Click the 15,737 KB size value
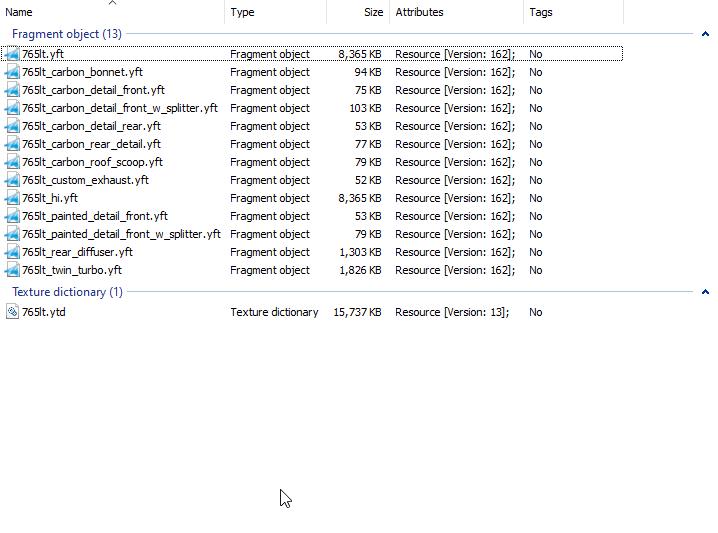718x533 pixels. click(358, 312)
